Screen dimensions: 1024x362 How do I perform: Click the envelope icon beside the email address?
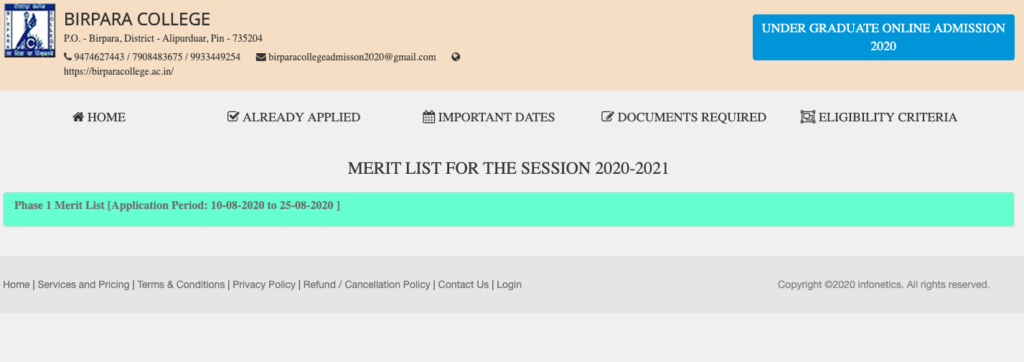[x=261, y=57]
